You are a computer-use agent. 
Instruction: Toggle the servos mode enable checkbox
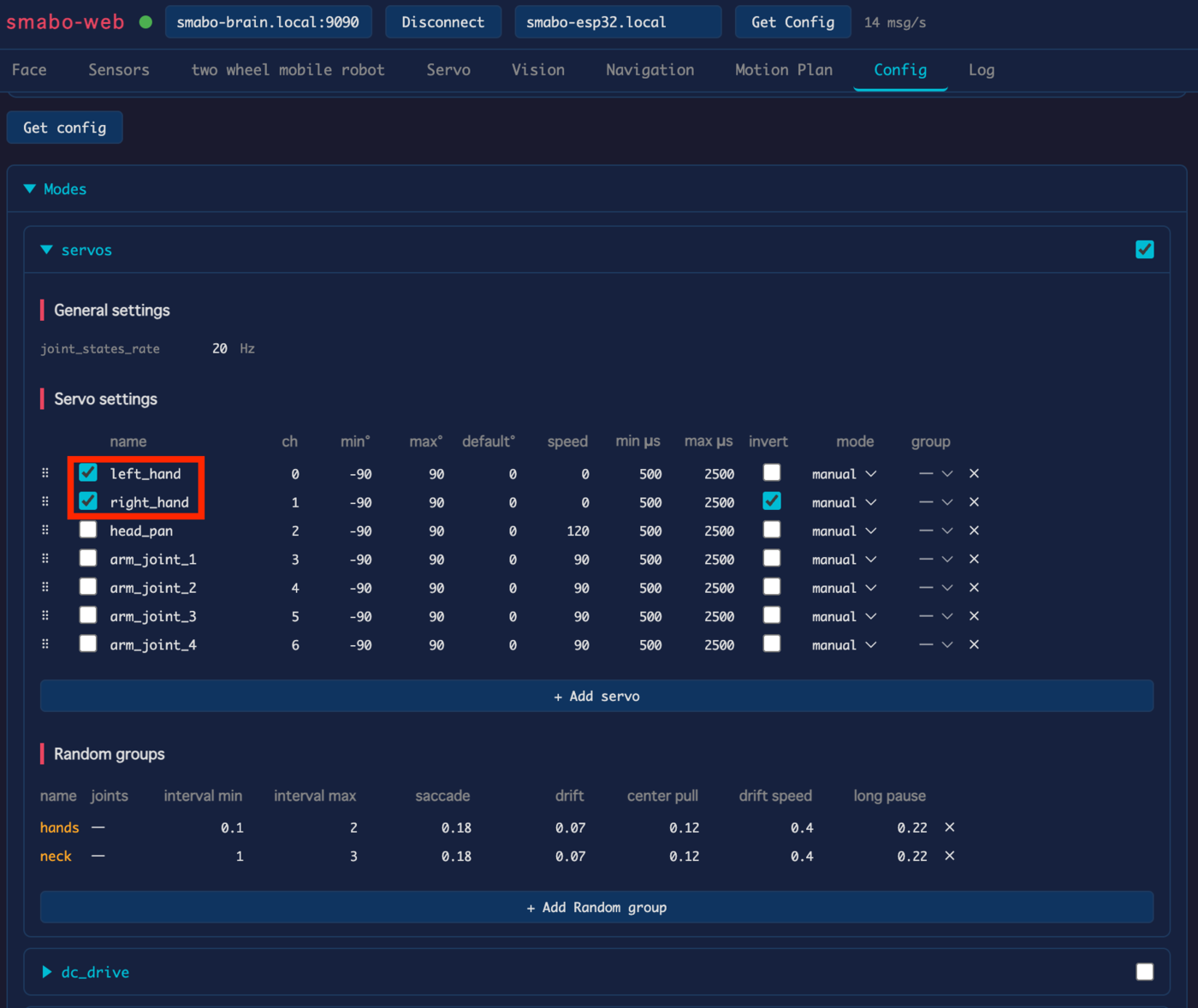click(1145, 249)
